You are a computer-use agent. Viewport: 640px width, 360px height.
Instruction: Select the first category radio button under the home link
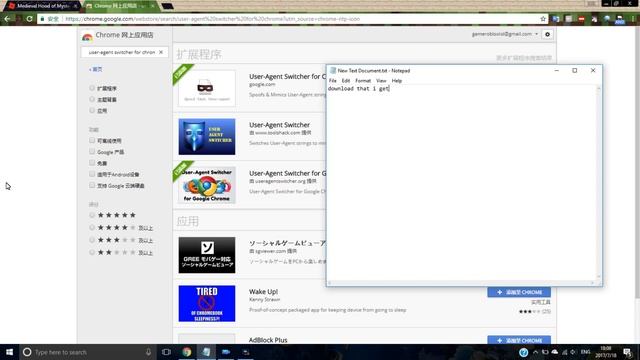click(x=92, y=88)
